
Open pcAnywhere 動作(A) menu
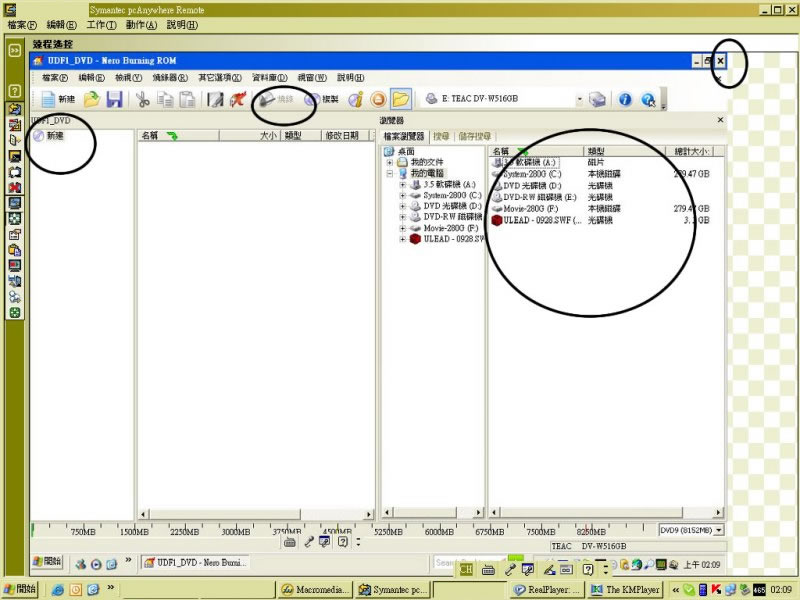(x=141, y=24)
